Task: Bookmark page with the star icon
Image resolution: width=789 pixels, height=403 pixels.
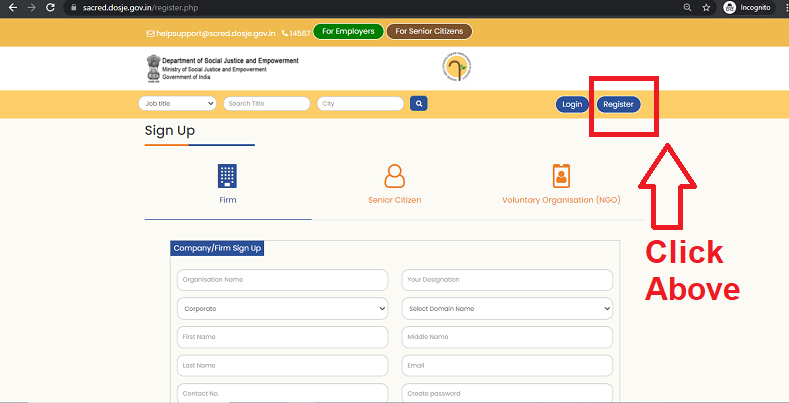Action: (x=706, y=8)
